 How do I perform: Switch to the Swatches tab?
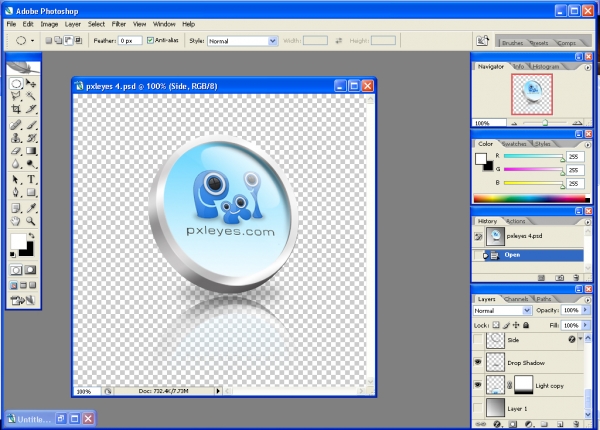pyautogui.click(x=514, y=144)
